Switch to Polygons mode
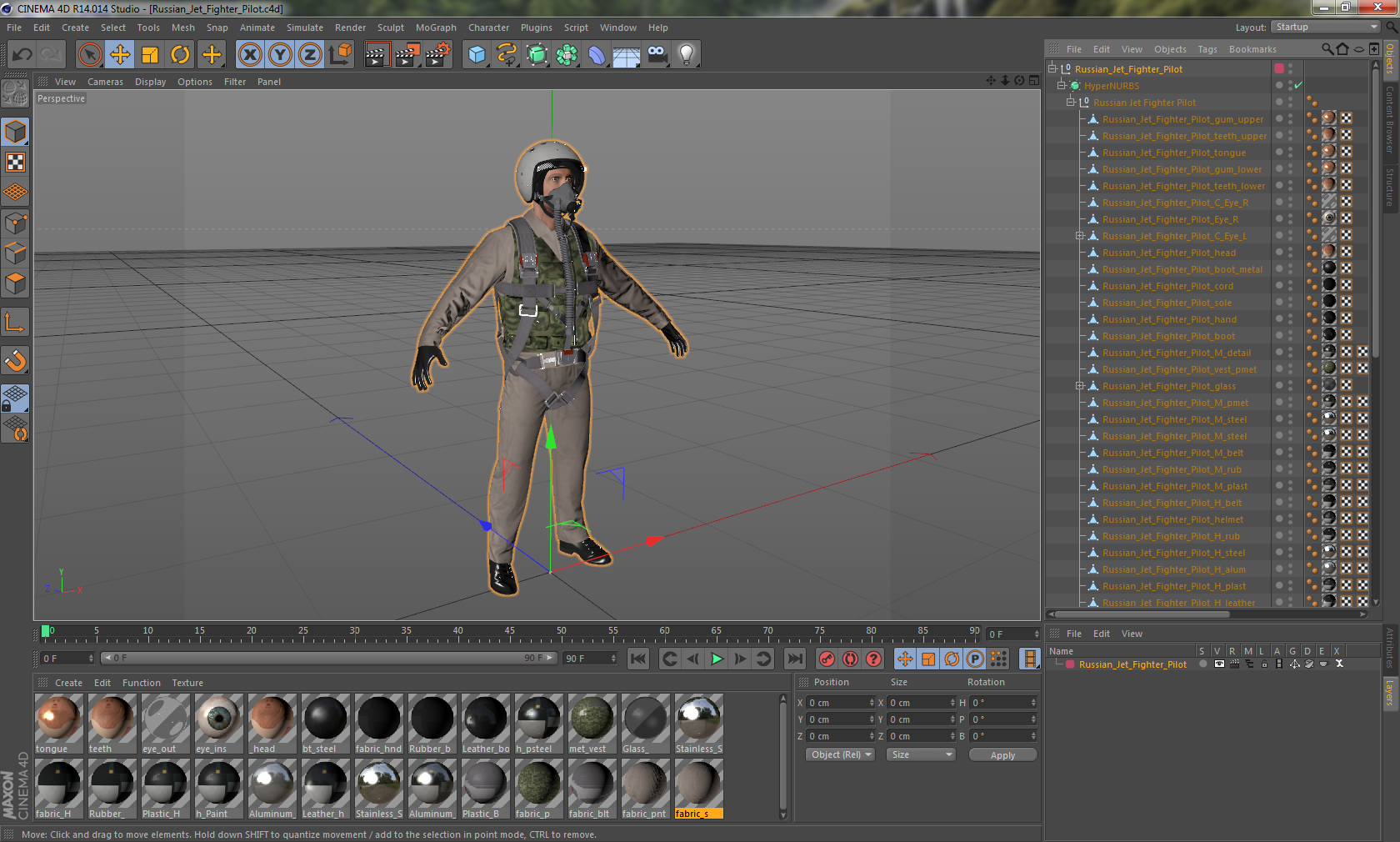The height and width of the screenshot is (842, 1400). point(15,283)
